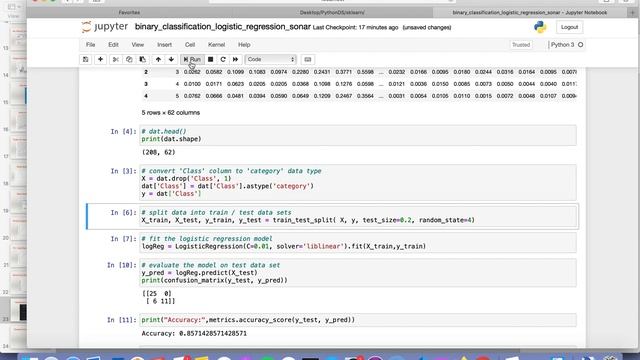Run the selected cell
640x360 pixels.
coord(192,59)
